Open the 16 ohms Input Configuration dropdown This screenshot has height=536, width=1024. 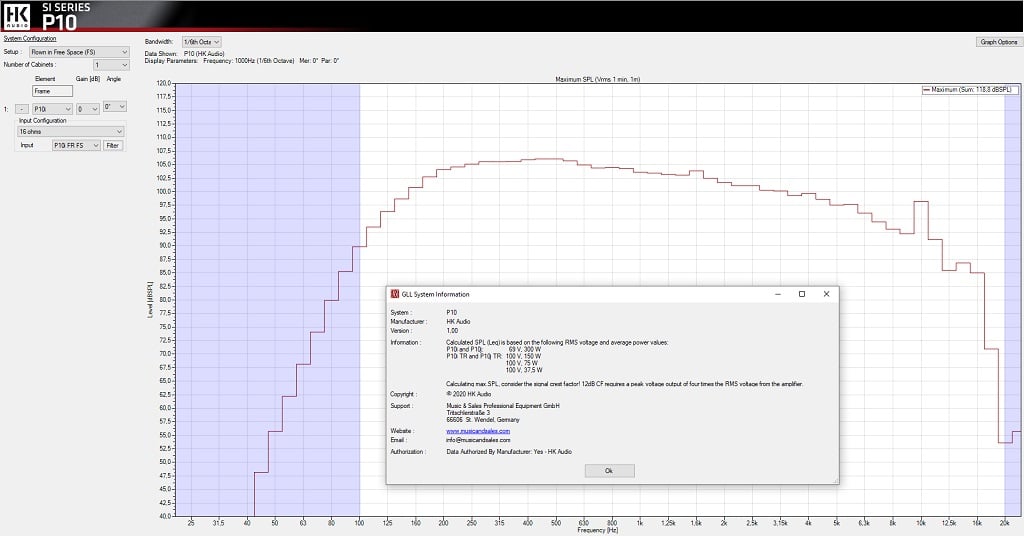[71, 131]
